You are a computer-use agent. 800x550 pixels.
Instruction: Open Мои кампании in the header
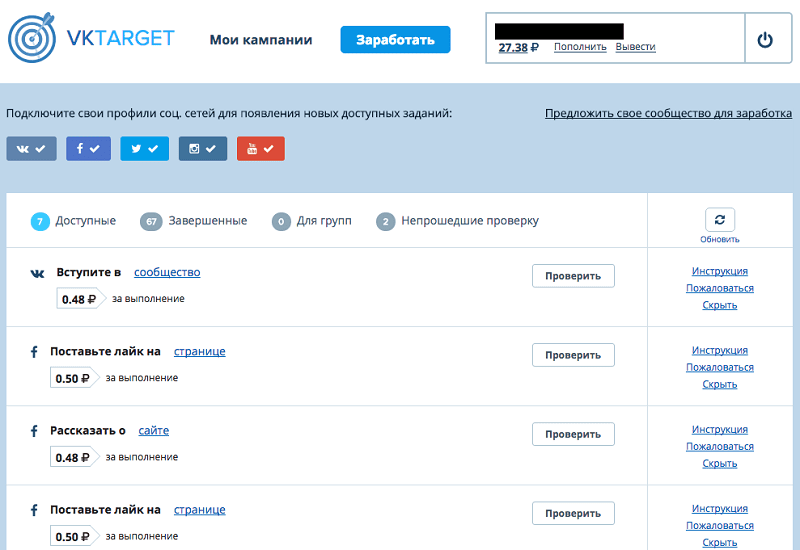pyautogui.click(x=261, y=40)
